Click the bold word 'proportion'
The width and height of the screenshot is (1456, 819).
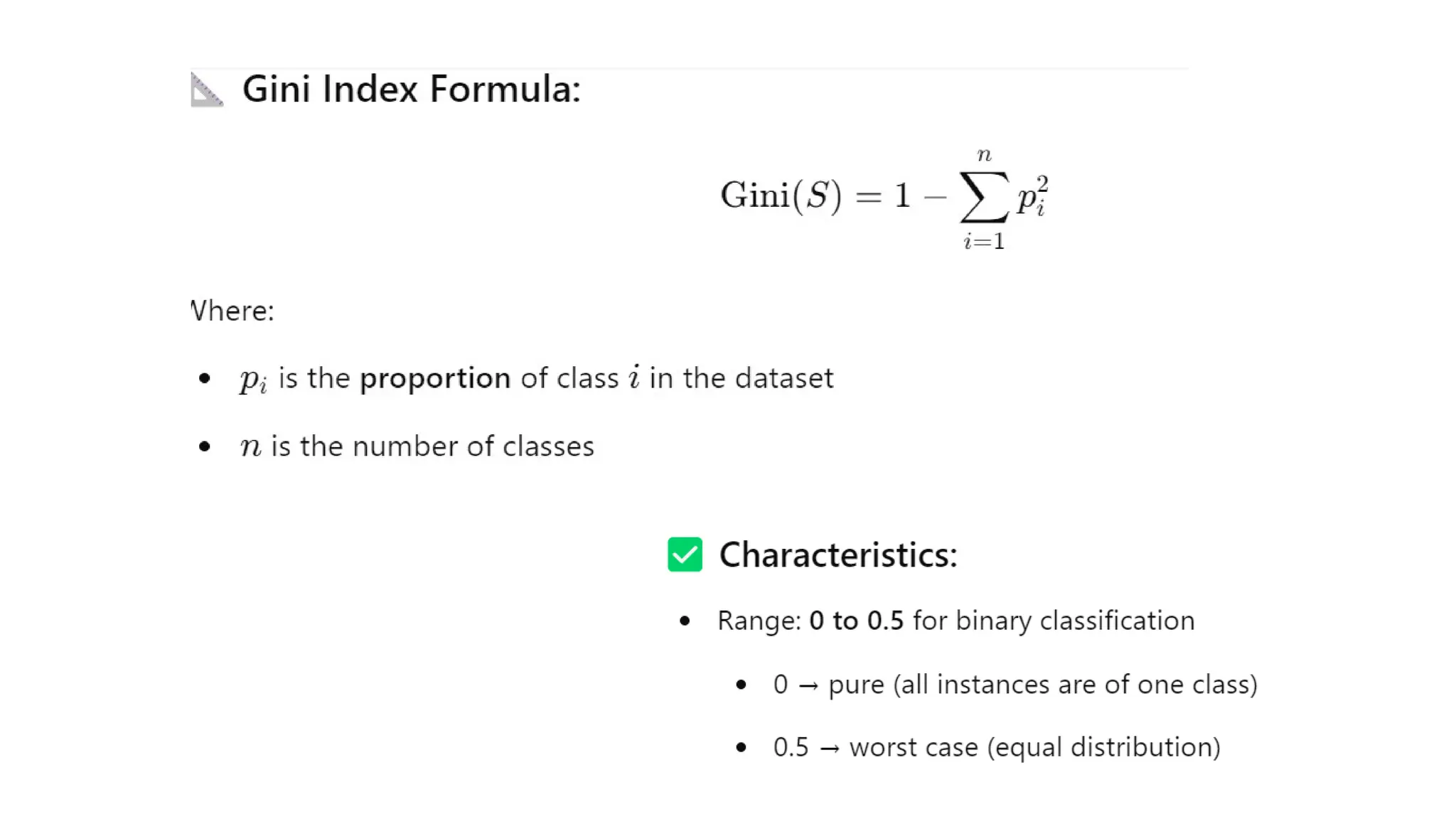click(435, 378)
